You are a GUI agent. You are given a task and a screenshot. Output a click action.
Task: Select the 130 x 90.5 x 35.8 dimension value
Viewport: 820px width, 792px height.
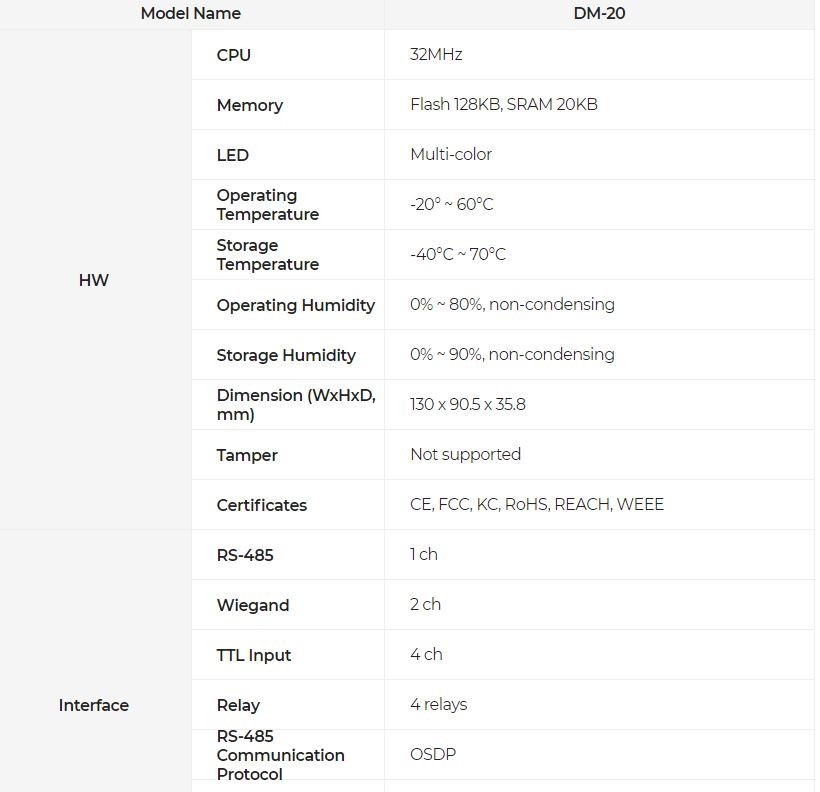(467, 405)
